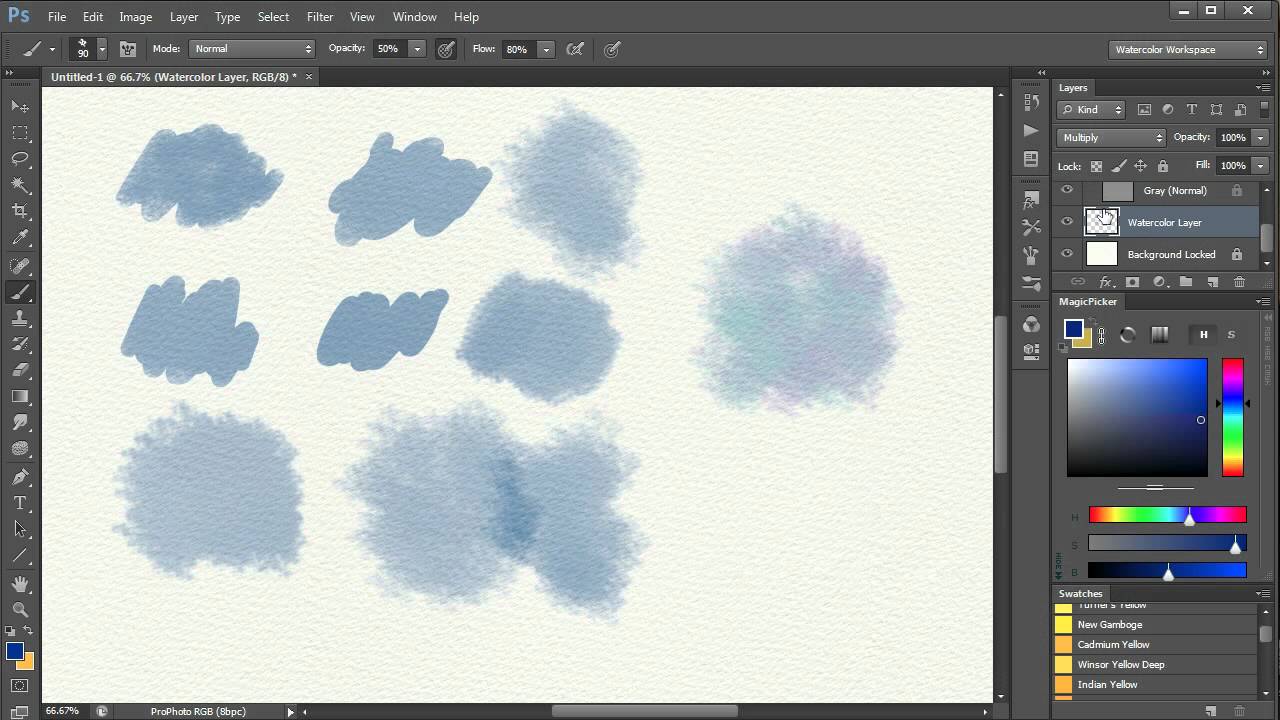
Task: Click the Create New Layer button
Action: click(x=1213, y=283)
